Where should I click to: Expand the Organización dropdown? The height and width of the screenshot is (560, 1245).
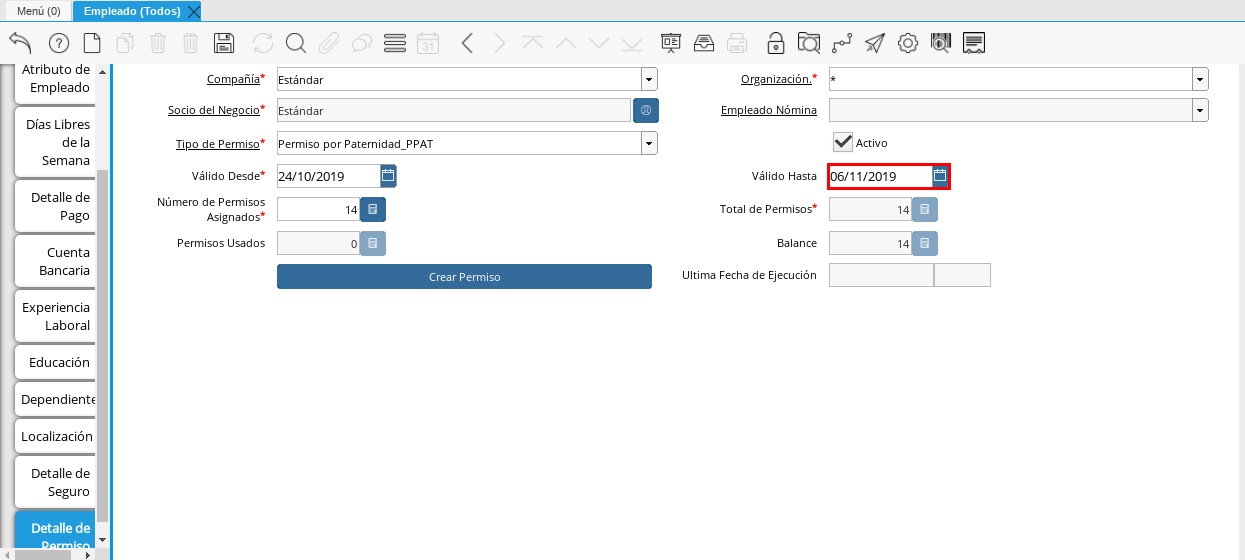tap(1200, 79)
